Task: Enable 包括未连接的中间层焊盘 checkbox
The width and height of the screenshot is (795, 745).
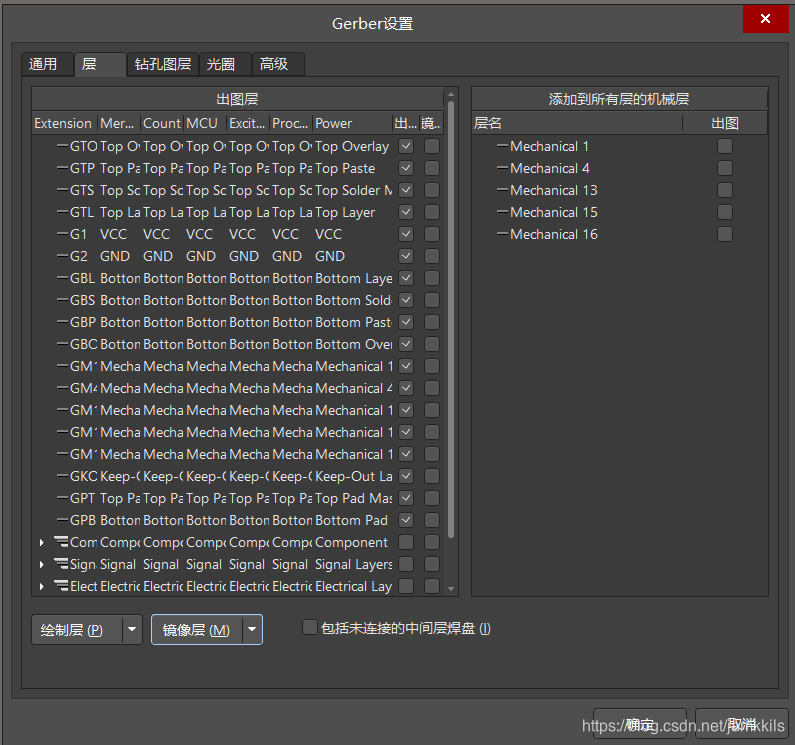Action: (x=310, y=627)
